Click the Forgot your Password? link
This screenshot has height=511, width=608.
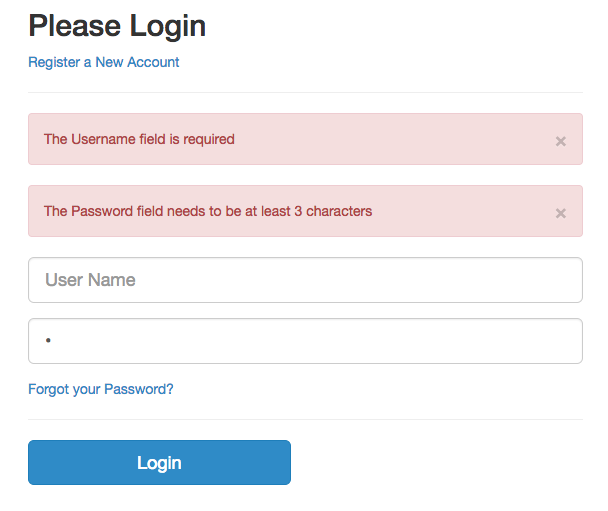(101, 389)
